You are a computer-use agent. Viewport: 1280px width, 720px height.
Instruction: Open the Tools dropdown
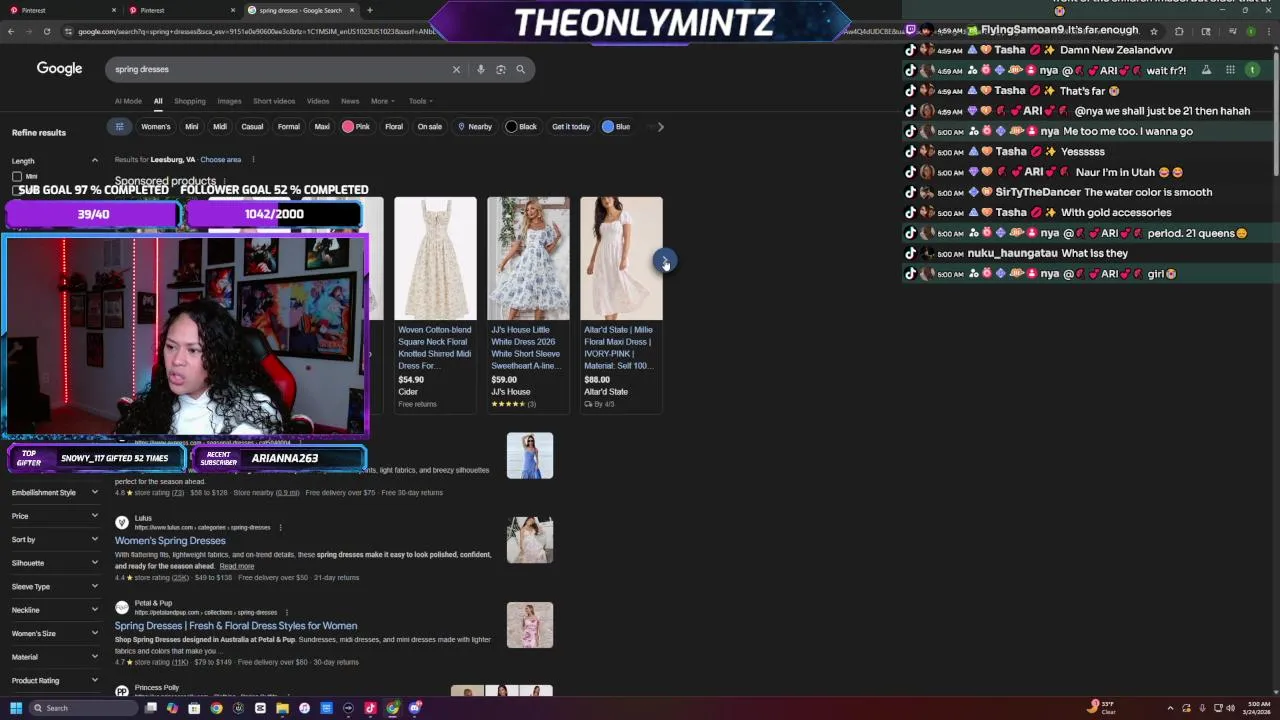pyautogui.click(x=420, y=101)
